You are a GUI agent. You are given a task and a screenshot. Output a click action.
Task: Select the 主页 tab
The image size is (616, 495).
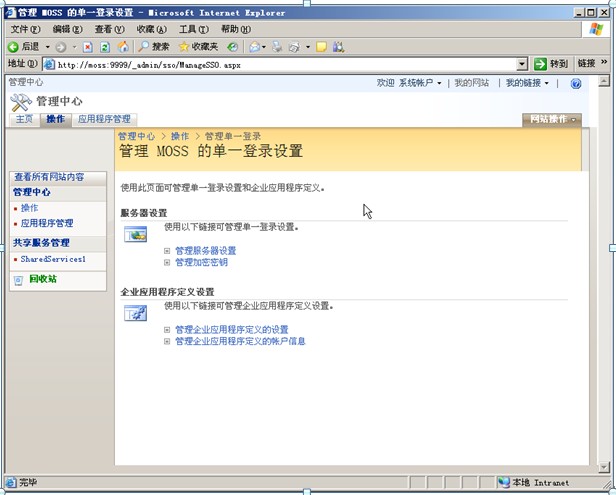pyautogui.click(x=23, y=119)
